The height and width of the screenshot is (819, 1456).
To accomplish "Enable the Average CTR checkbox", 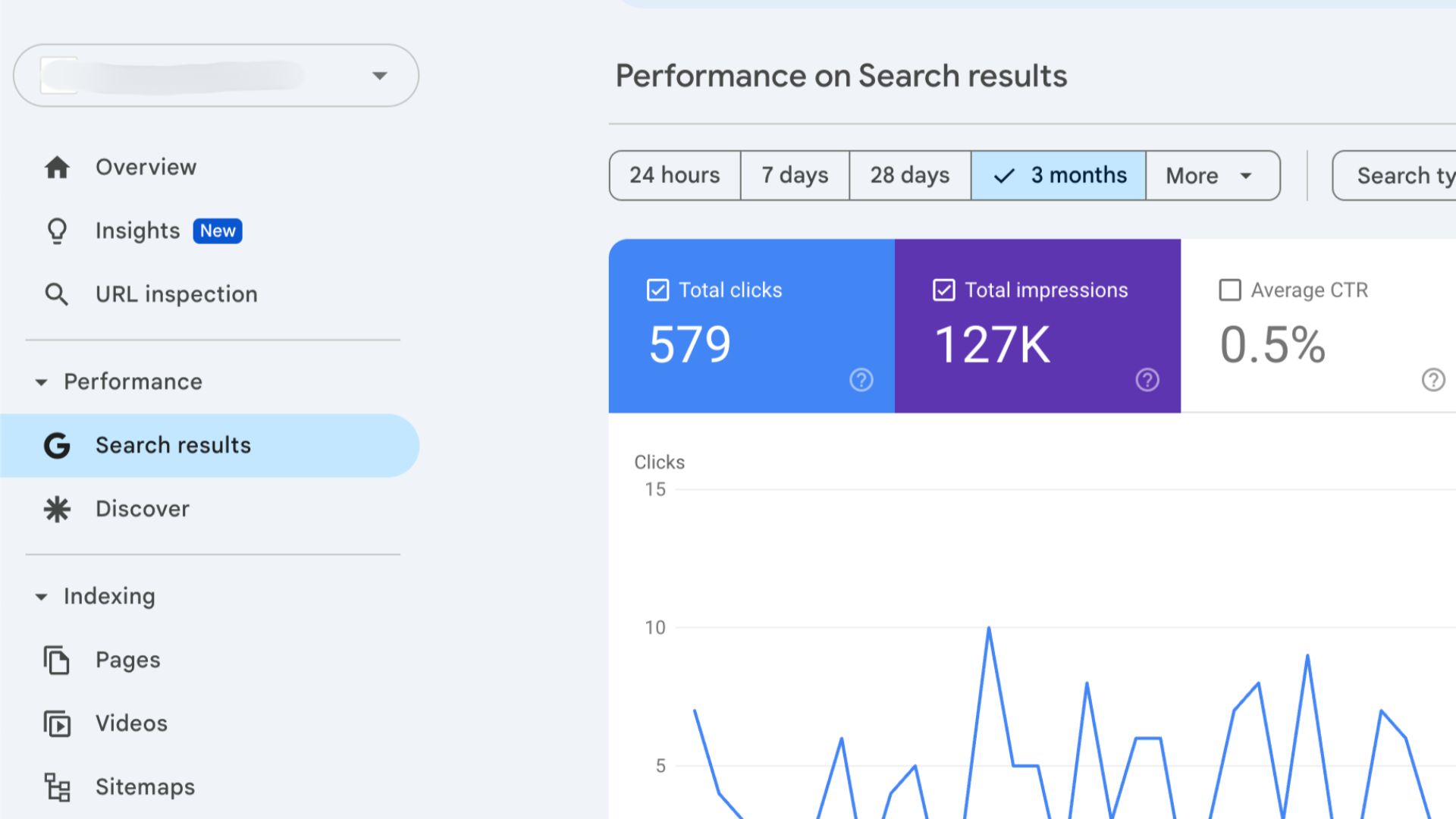I will [1229, 290].
